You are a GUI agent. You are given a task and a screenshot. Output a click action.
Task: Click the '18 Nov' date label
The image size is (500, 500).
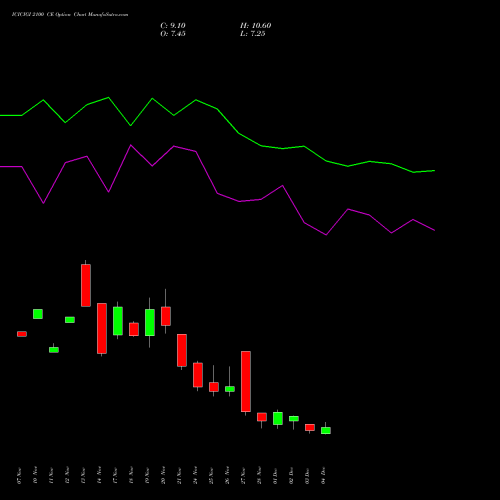click(x=131, y=476)
